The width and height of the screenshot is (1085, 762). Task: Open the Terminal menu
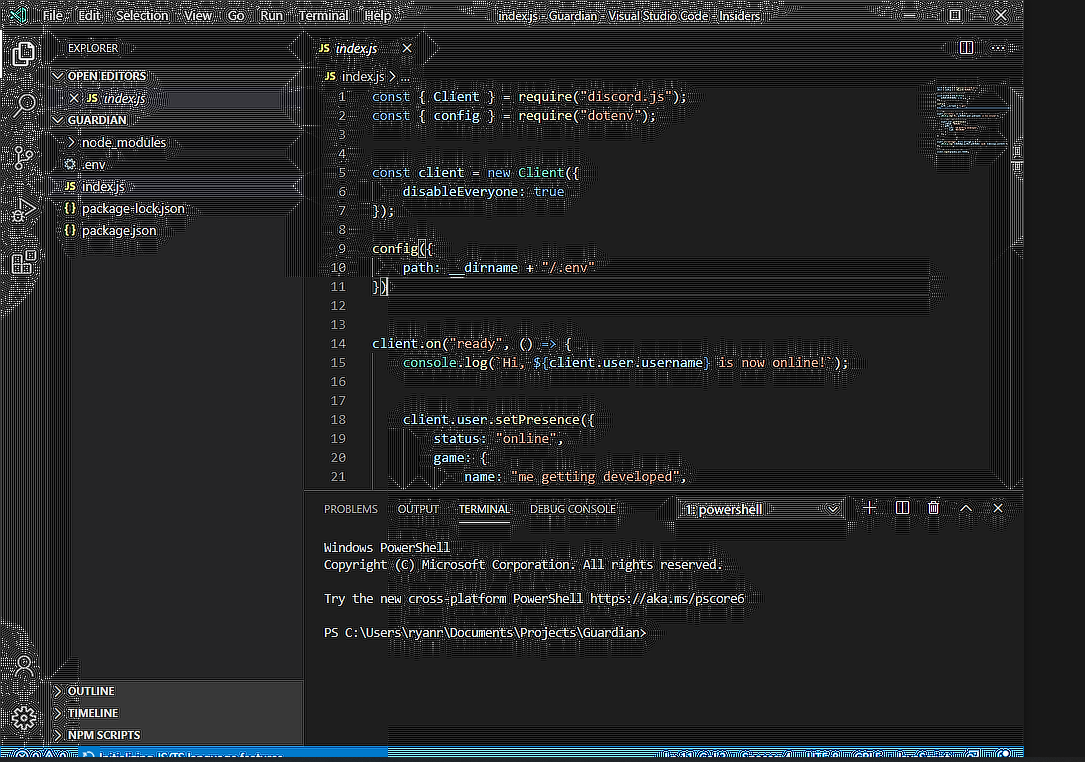[322, 15]
